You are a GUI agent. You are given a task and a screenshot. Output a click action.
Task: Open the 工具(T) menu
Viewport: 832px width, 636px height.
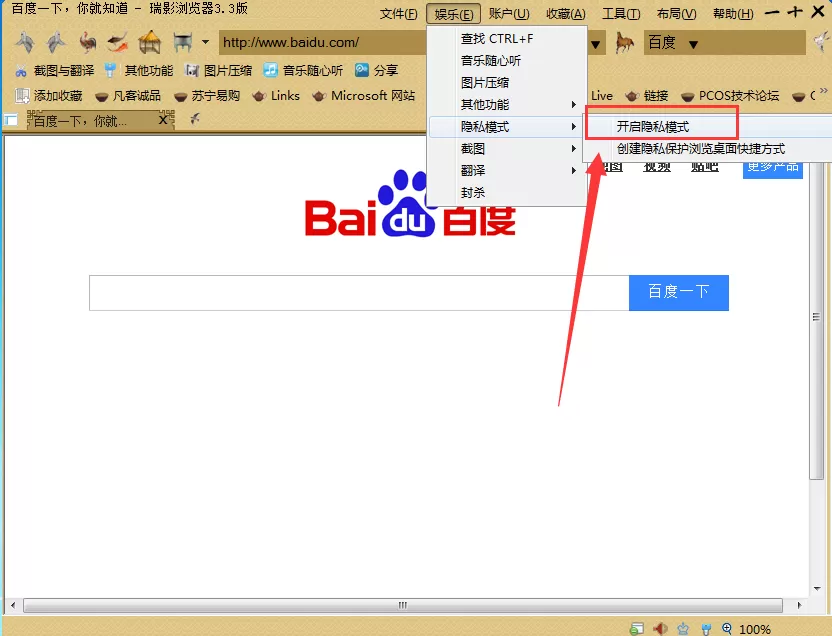pyautogui.click(x=621, y=14)
